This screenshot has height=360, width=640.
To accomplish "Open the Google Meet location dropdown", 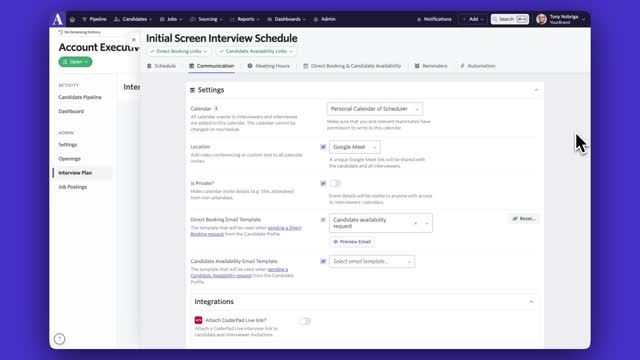I will [x=355, y=147].
